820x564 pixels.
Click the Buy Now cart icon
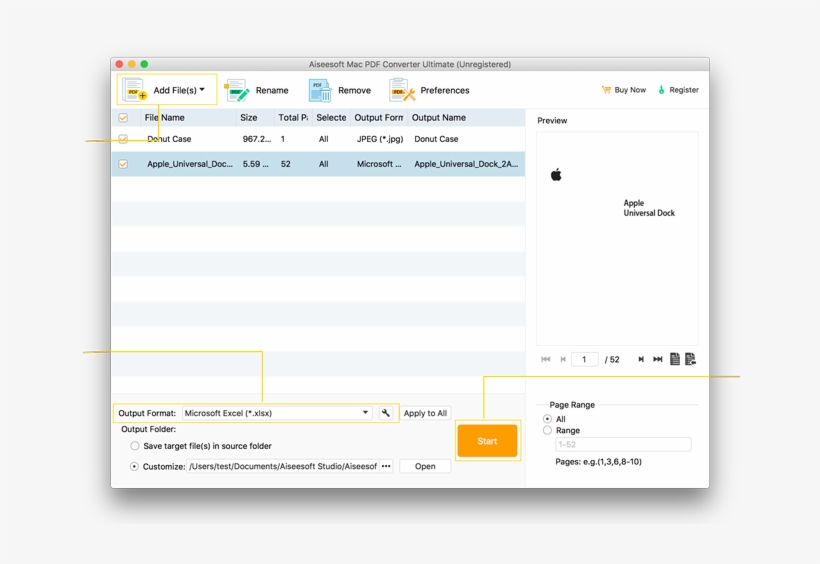coord(606,90)
